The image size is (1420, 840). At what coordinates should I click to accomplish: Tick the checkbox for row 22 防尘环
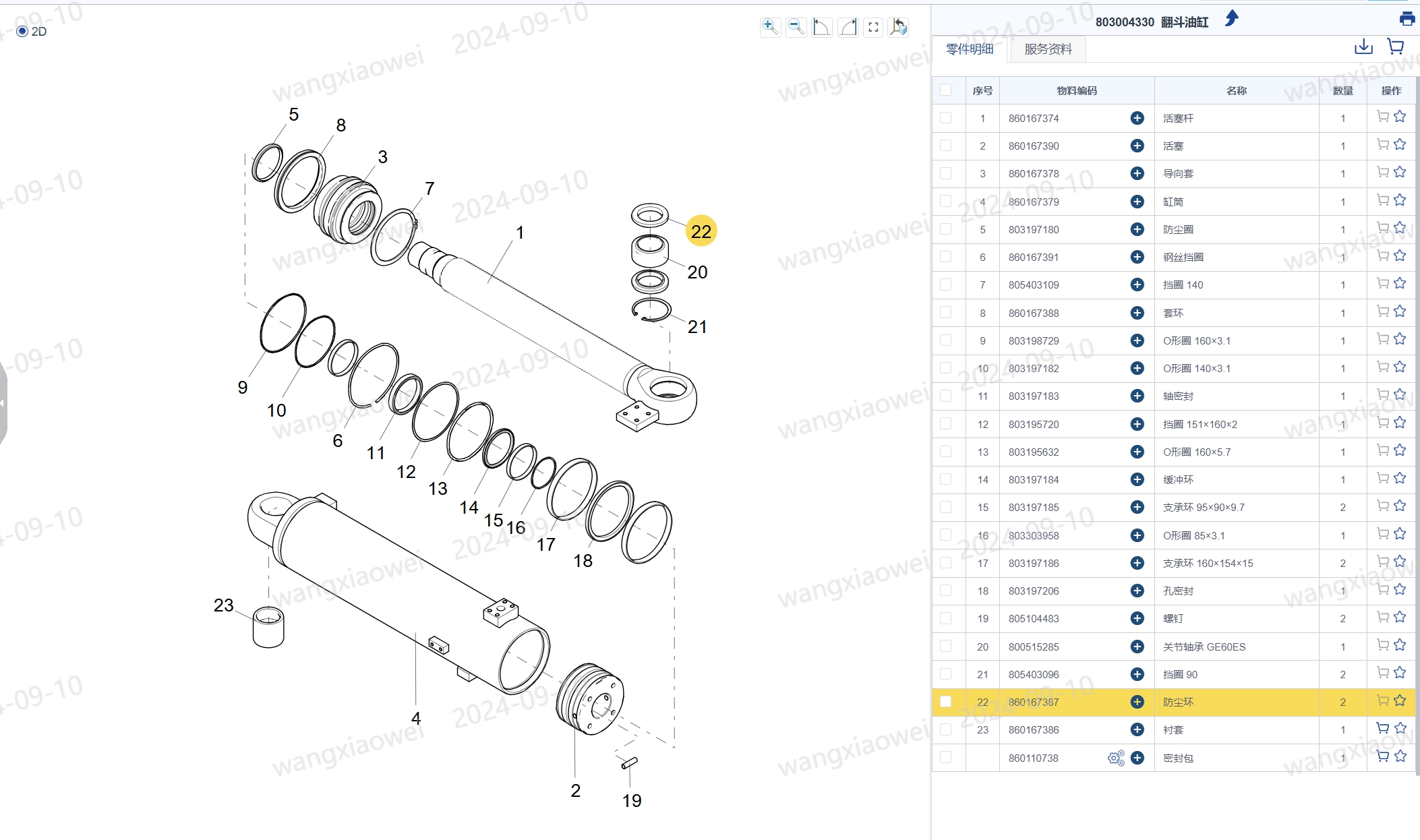(x=946, y=702)
